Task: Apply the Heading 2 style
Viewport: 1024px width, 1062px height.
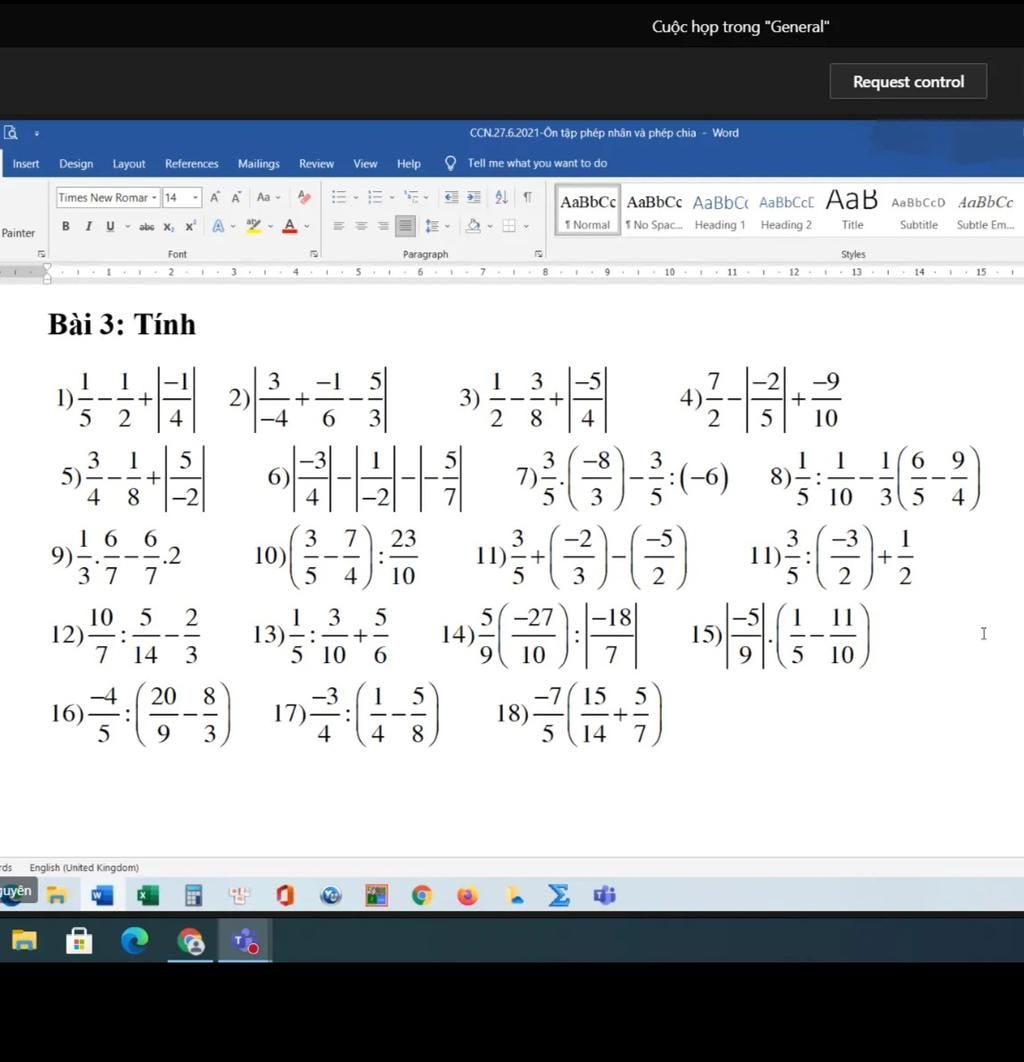Action: pos(786,210)
